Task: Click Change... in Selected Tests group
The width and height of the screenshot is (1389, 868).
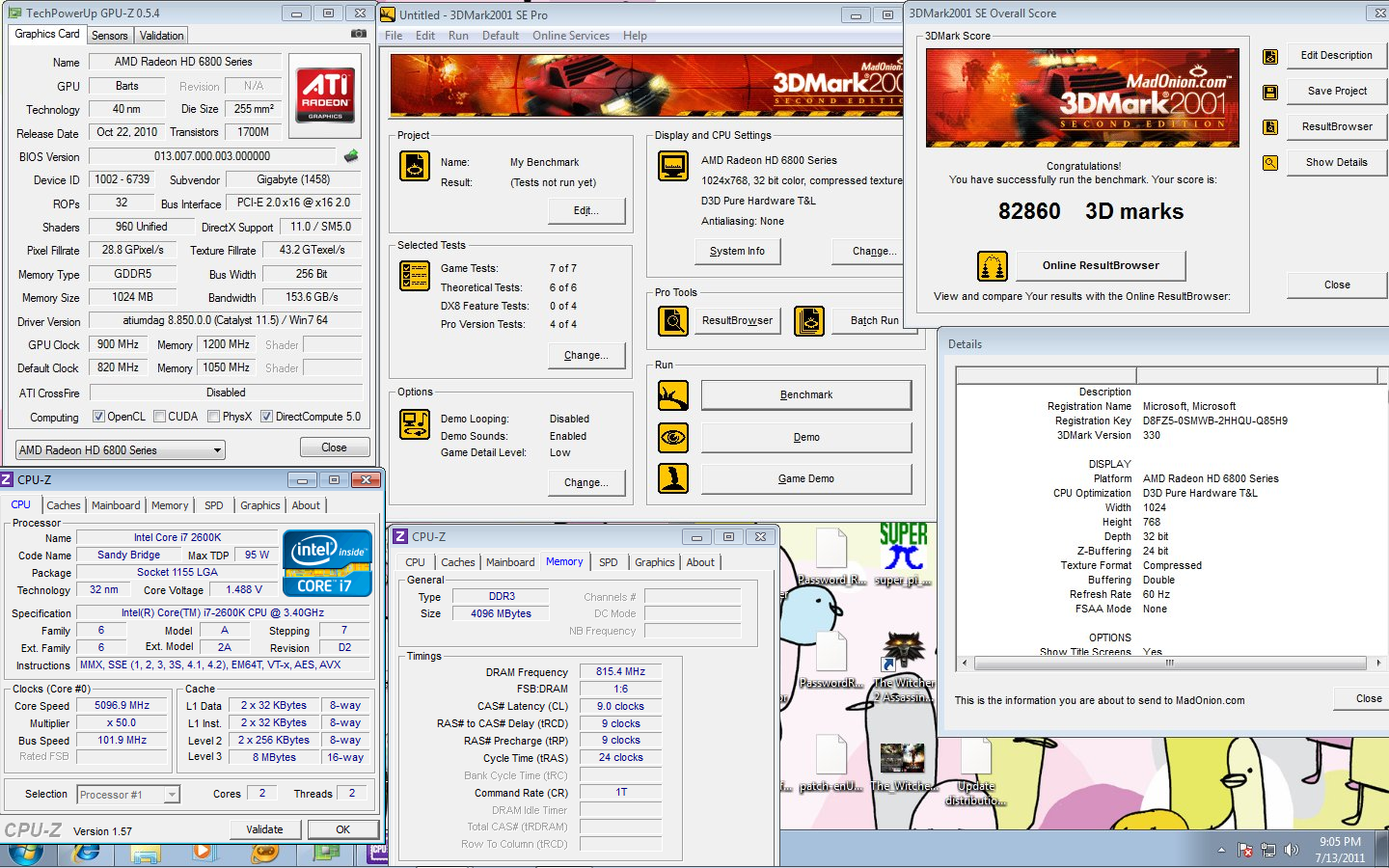Action: (586, 355)
